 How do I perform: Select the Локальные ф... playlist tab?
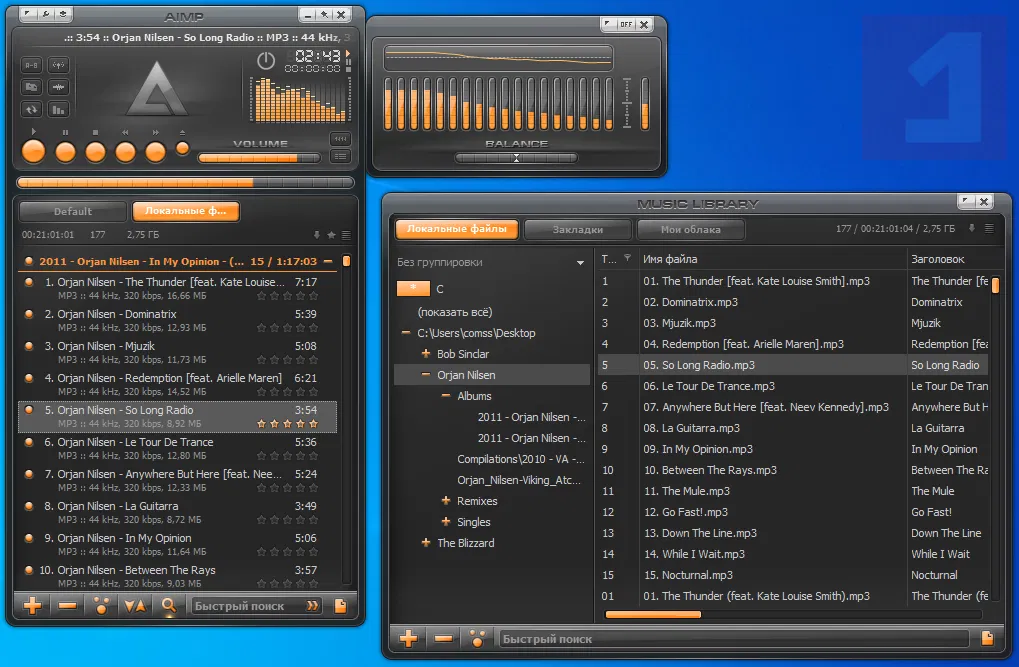[186, 211]
